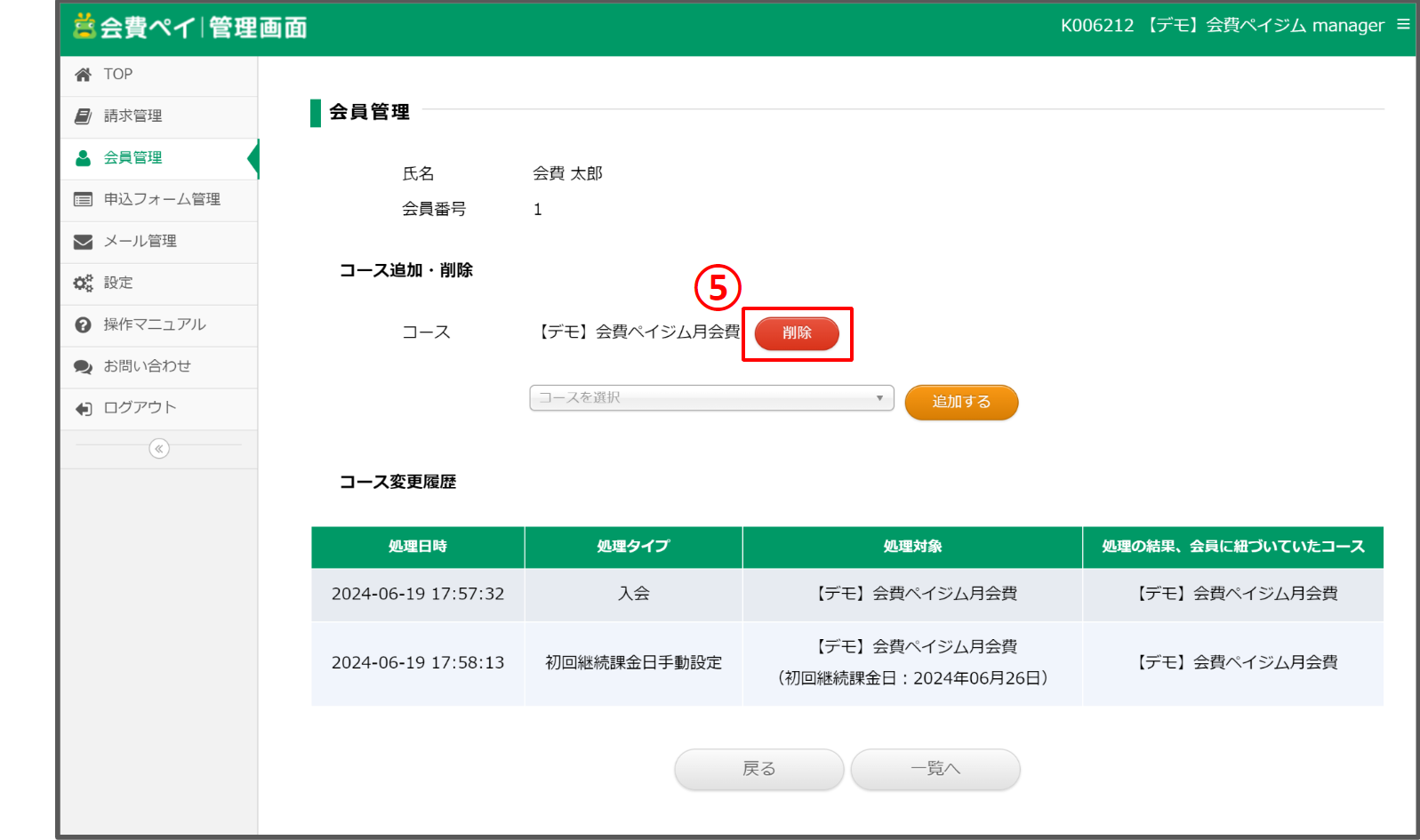Click the 会費ペイ|管理画面 title text
The image size is (1420, 840).
tap(204, 27)
